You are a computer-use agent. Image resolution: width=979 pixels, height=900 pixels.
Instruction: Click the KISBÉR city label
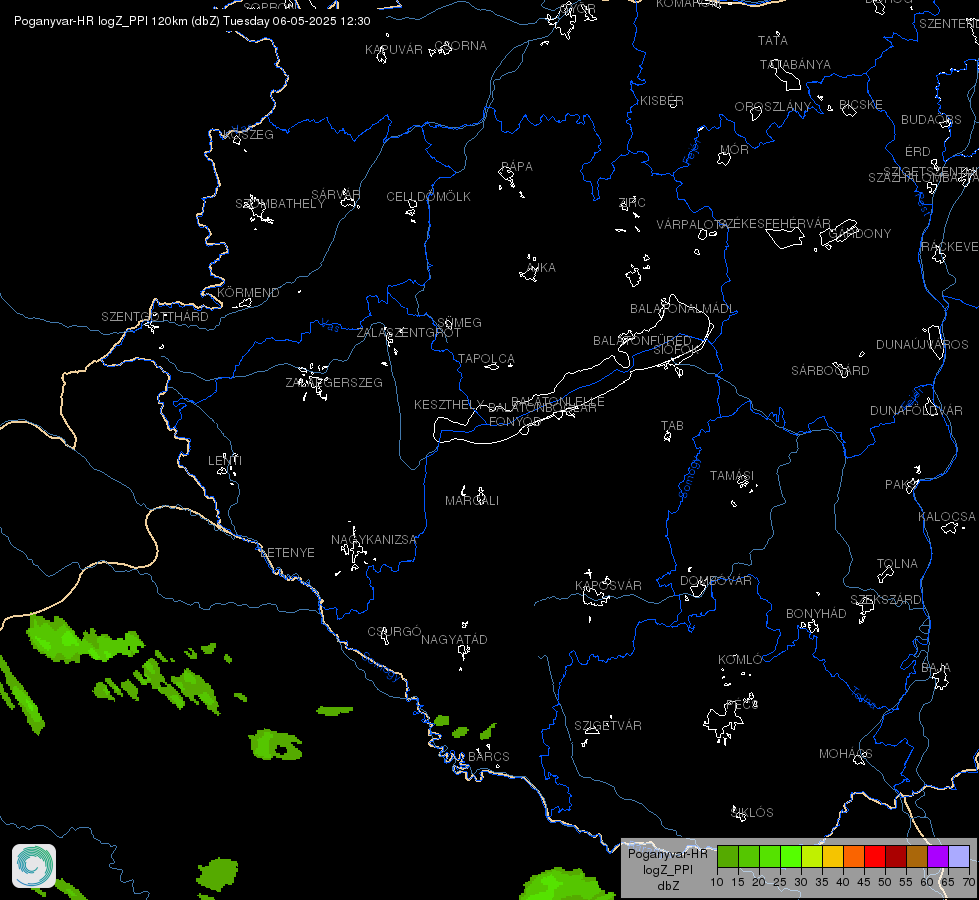click(662, 101)
